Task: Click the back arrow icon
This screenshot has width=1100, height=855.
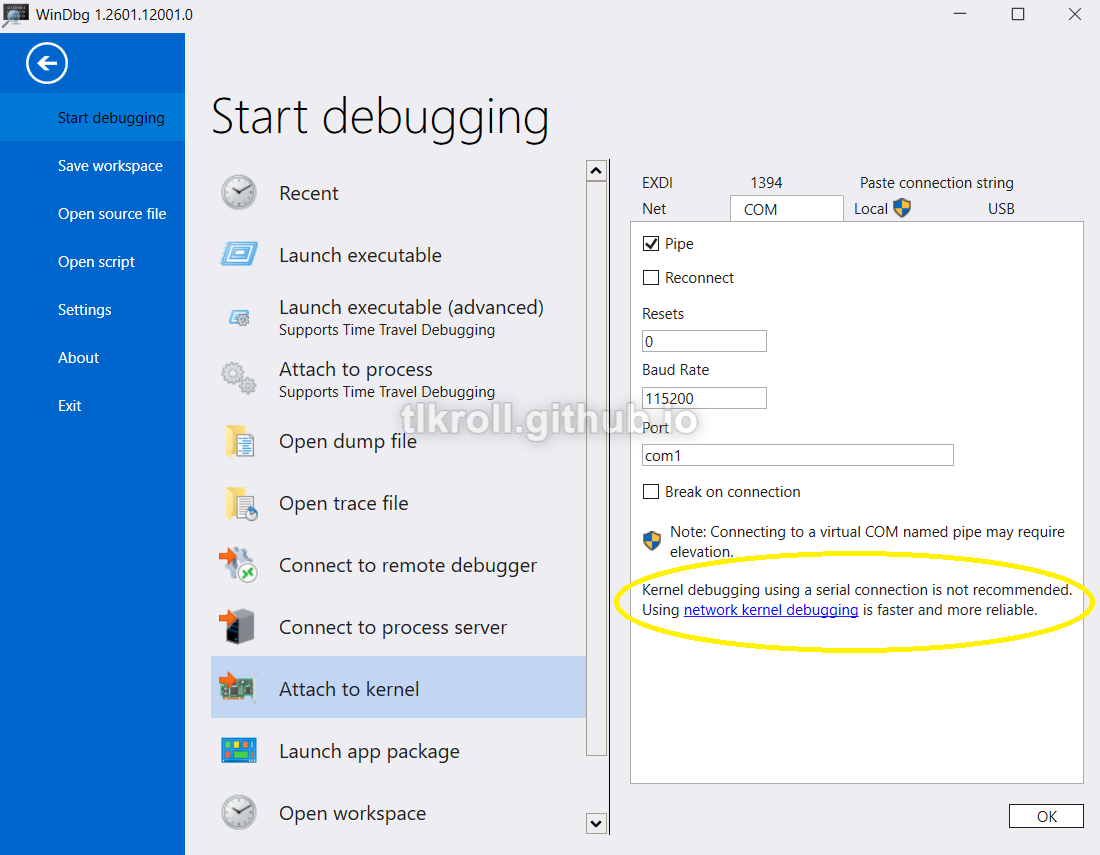Action: point(47,64)
